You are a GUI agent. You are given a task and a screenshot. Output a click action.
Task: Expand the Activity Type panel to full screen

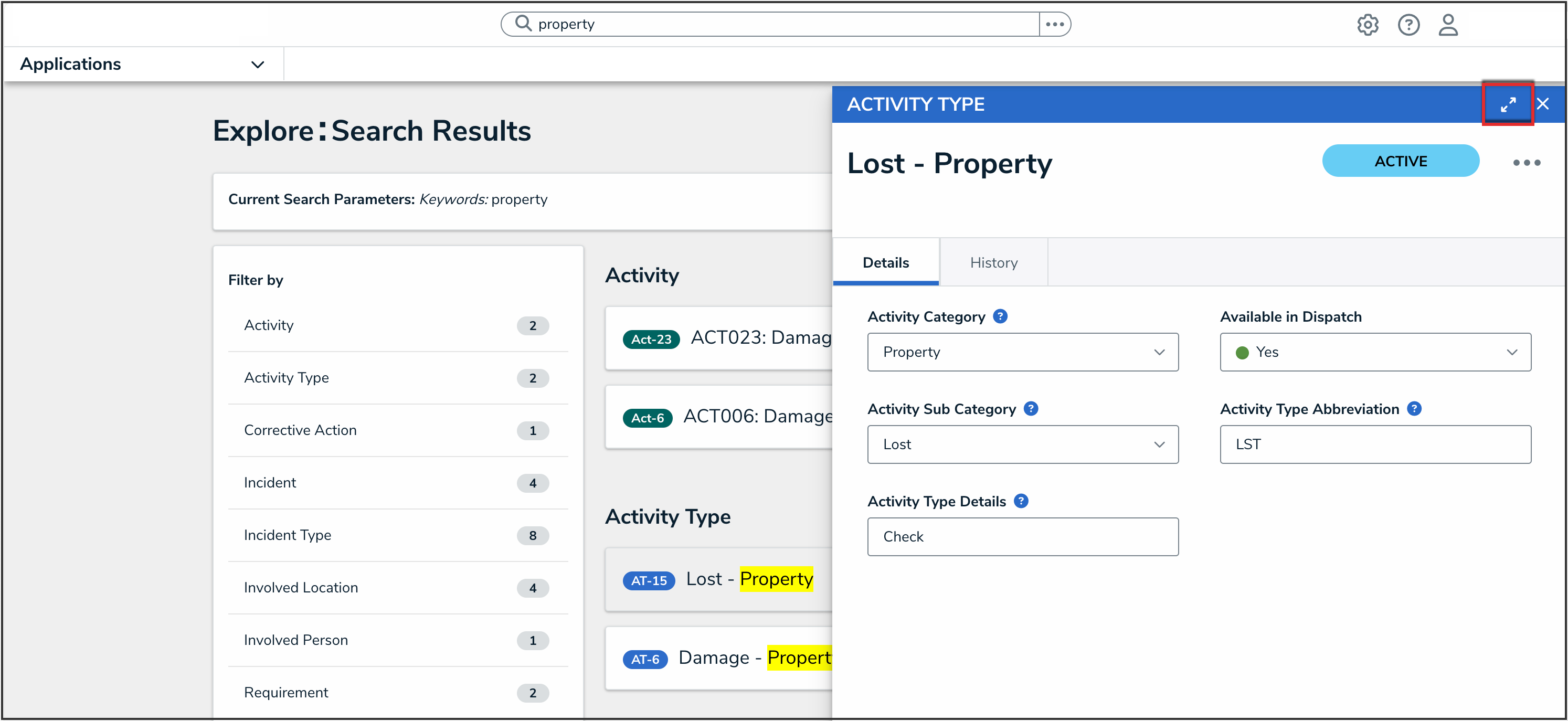pos(1507,104)
